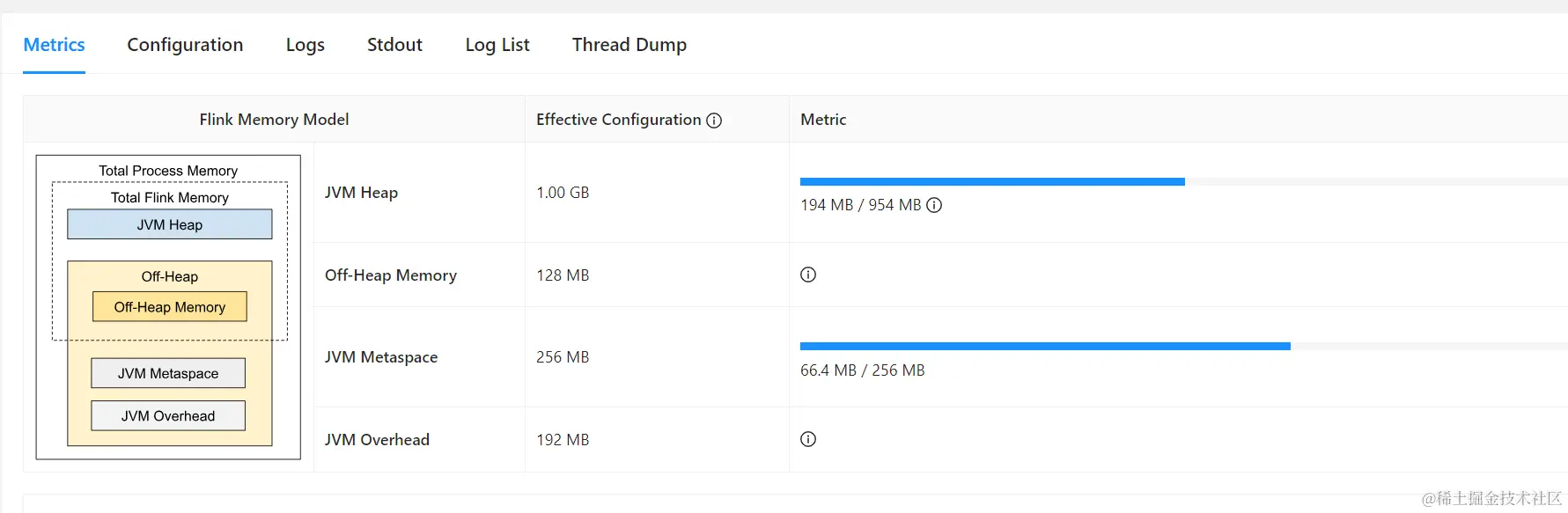Click the JVM Heap usage progress bar
Image resolution: width=1568 pixels, height=513 pixels.
coord(1183,181)
